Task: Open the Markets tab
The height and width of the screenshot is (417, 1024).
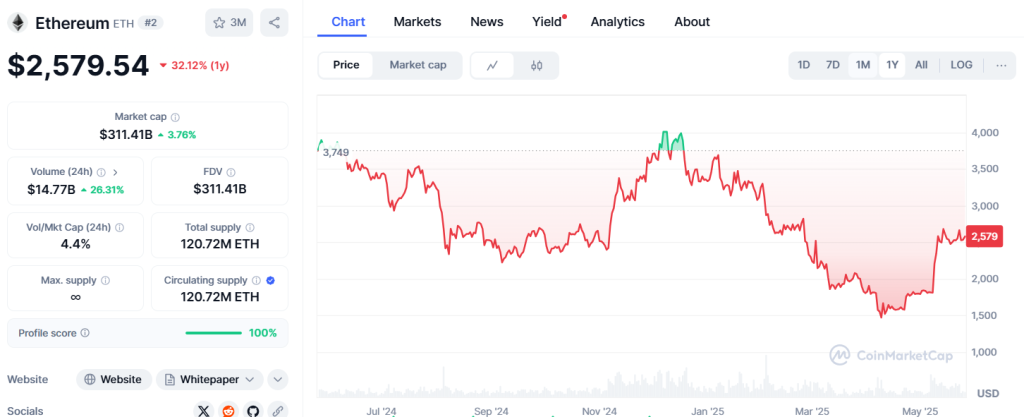Action: [x=417, y=21]
